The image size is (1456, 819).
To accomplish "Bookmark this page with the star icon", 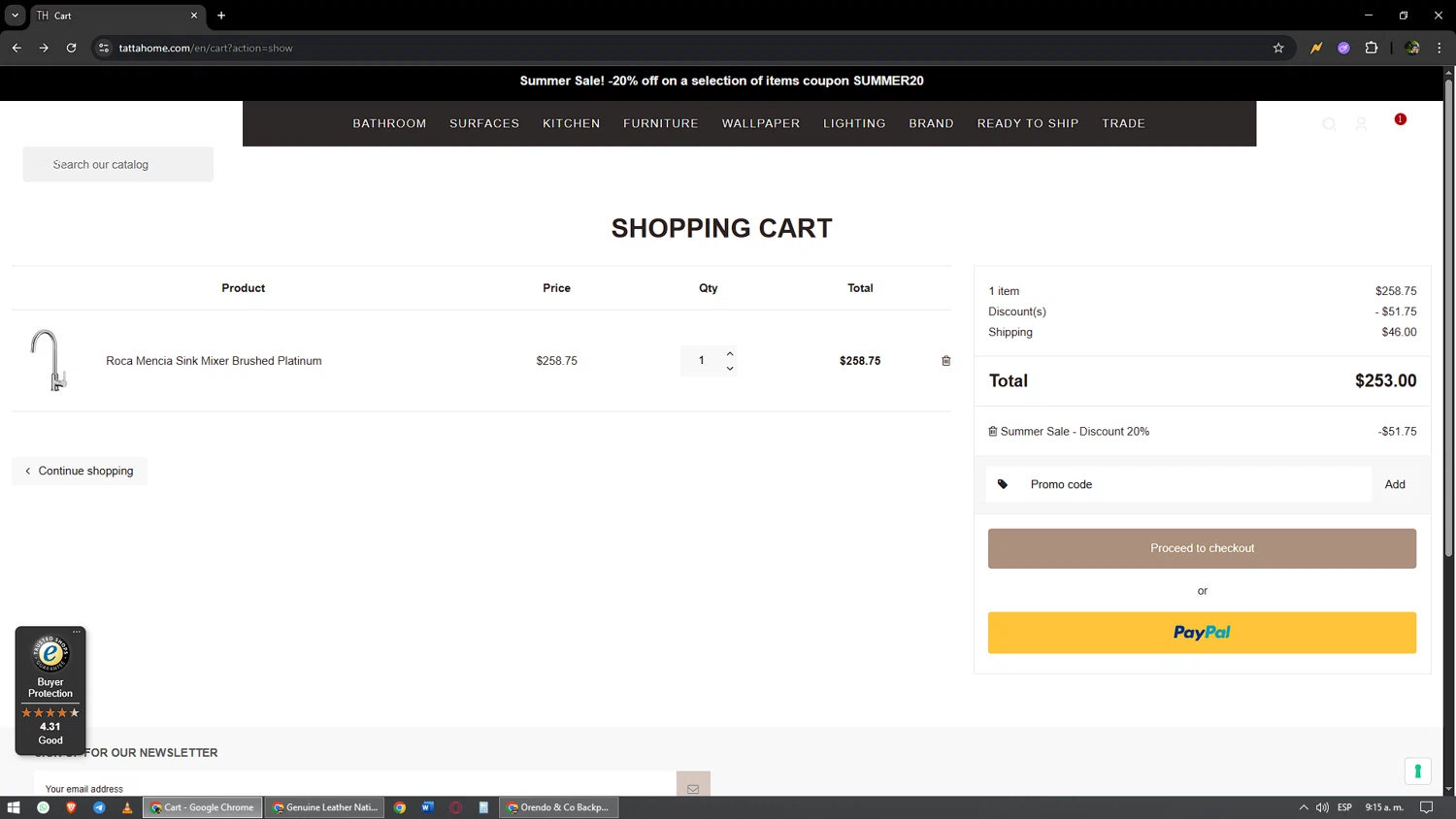I will 1278,48.
